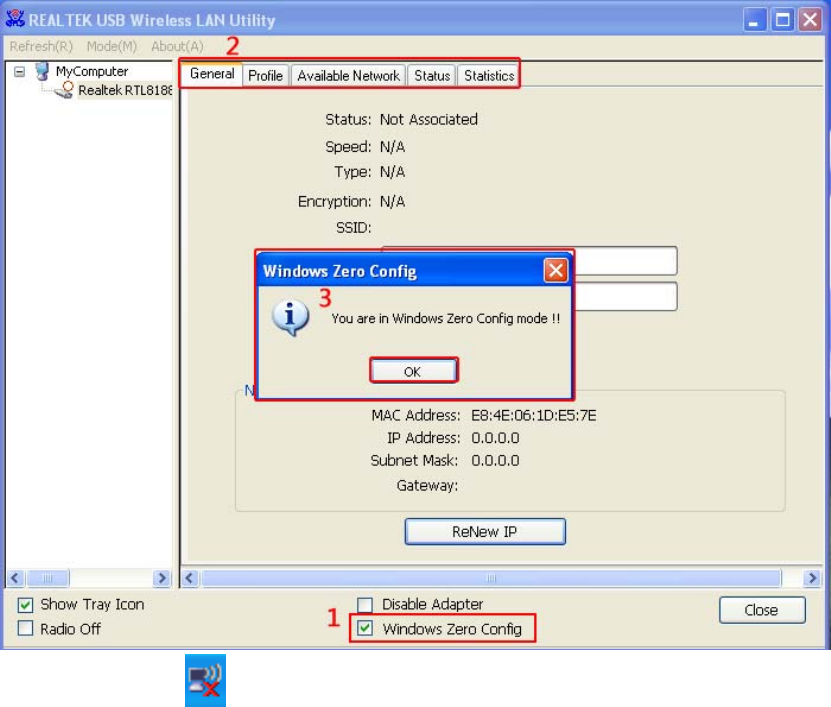831x707 pixels.
Task: Click the Realtek utility title bar icon
Action: pyautogui.click(x=15, y=19)
